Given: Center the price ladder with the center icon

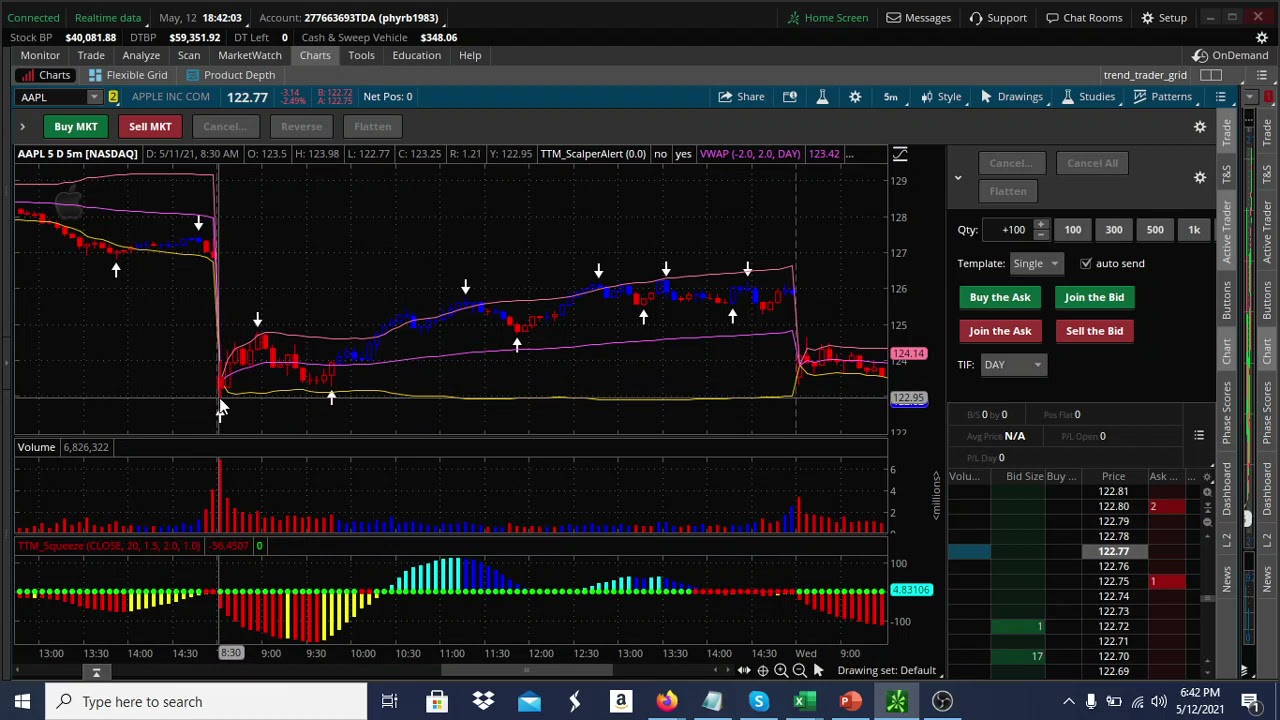Looking at the screenshot, I should pos(1207,507).
